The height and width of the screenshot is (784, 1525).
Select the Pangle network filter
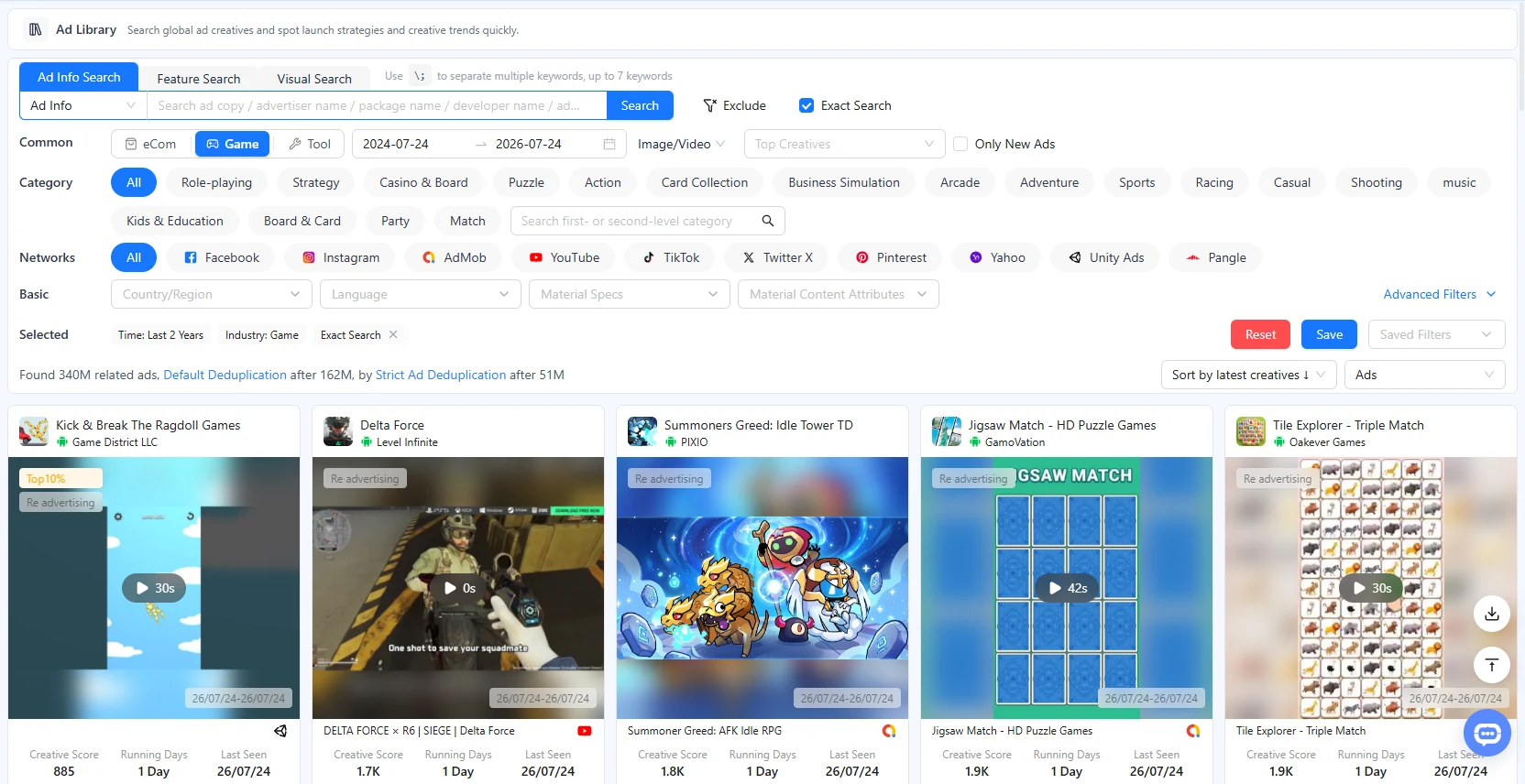[1215, 257]
